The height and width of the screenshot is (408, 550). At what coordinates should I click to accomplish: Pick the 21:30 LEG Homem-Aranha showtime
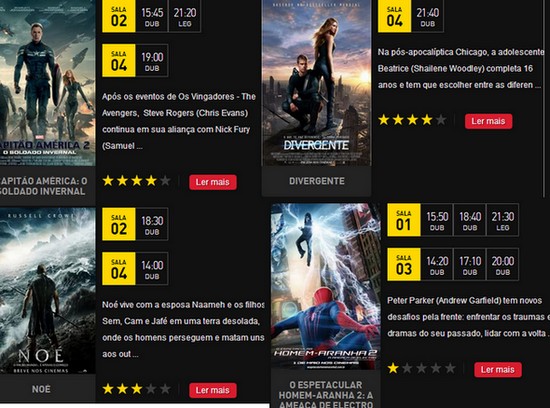point(503,220)
